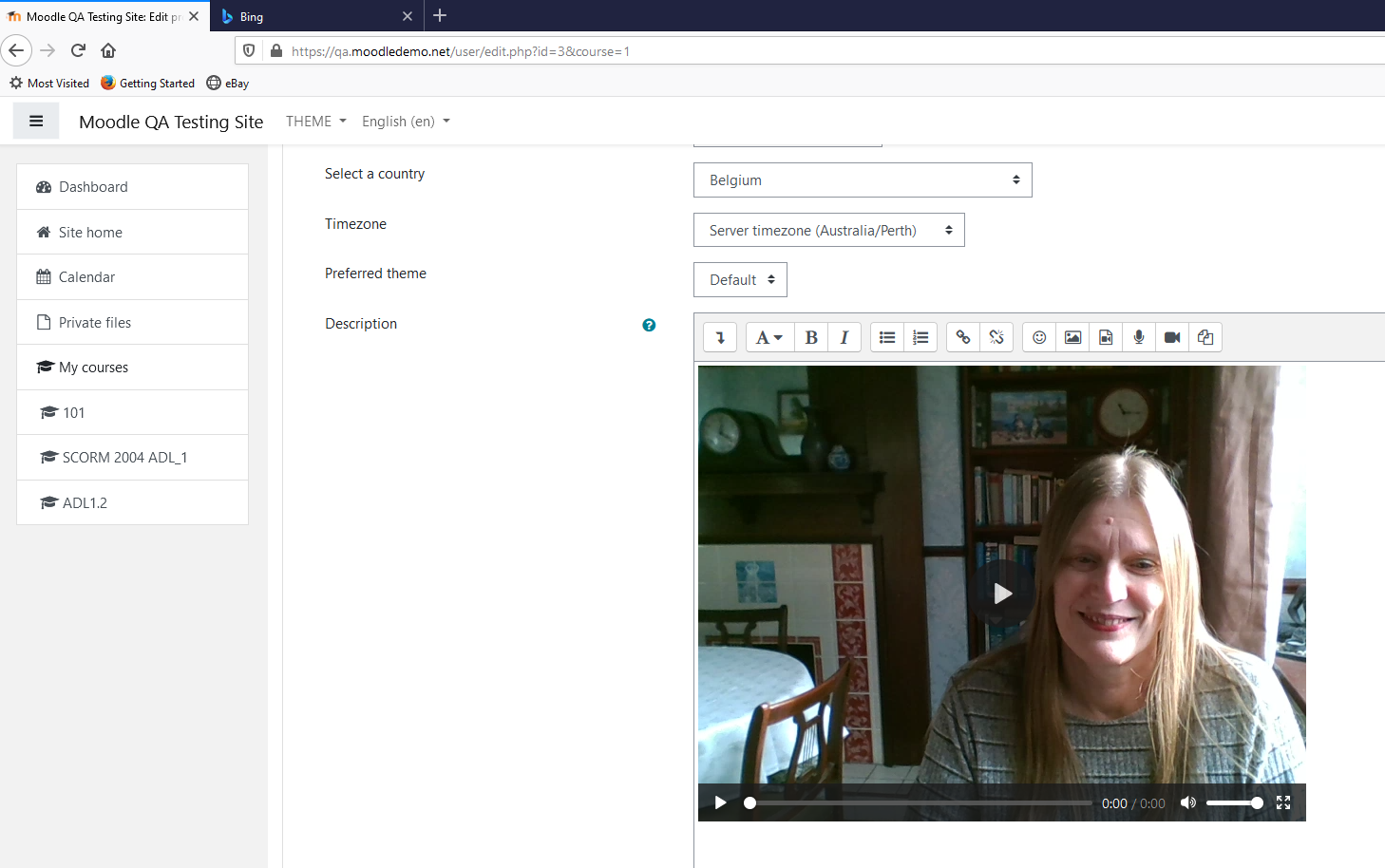Expand the English (en) language menu
Screen dimensions: 1385x868
click(406, 122)
